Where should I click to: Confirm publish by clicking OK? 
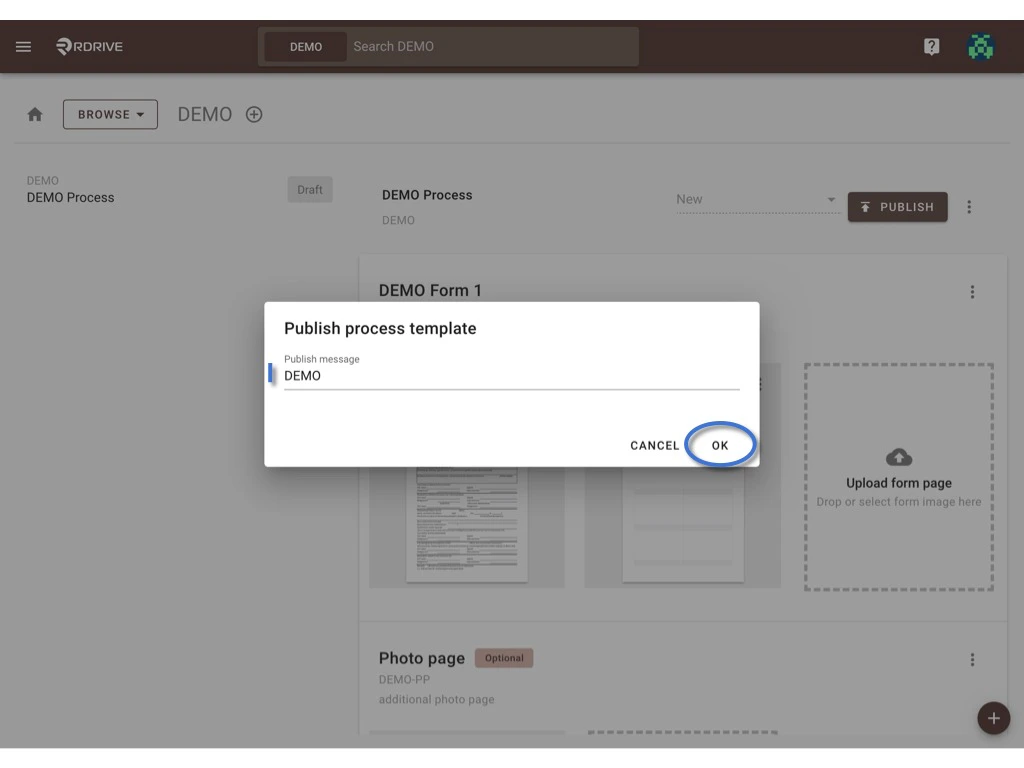[721, 445]
